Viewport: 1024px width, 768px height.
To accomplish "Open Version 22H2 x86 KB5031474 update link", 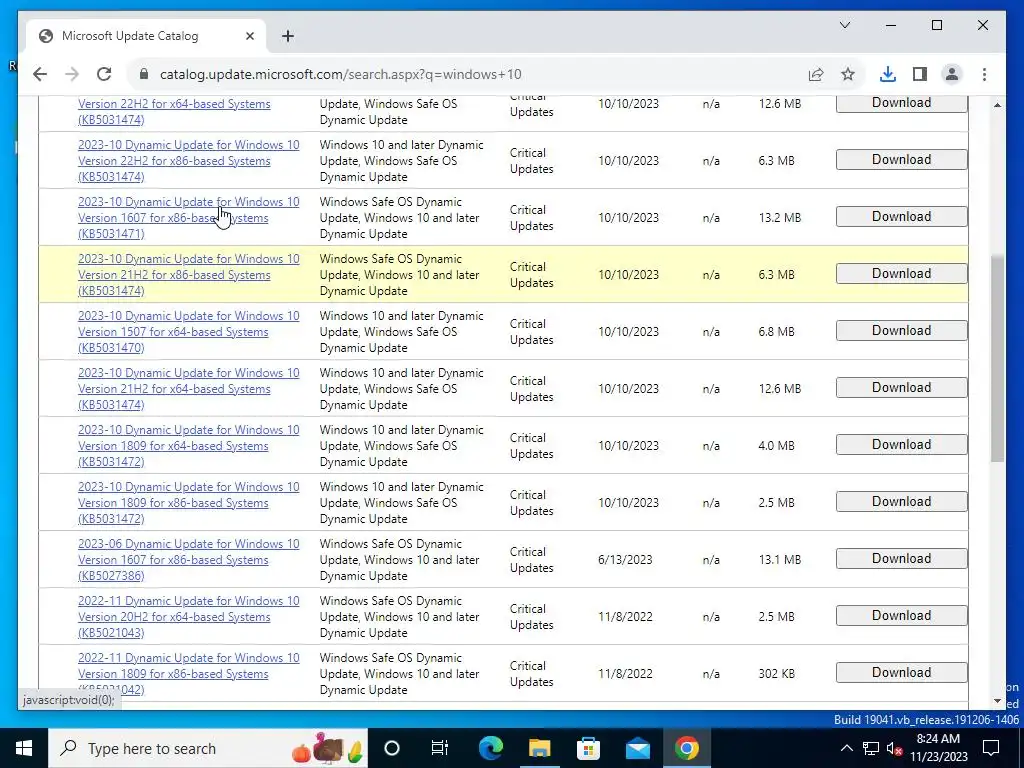I will click(x=189, y=161).
